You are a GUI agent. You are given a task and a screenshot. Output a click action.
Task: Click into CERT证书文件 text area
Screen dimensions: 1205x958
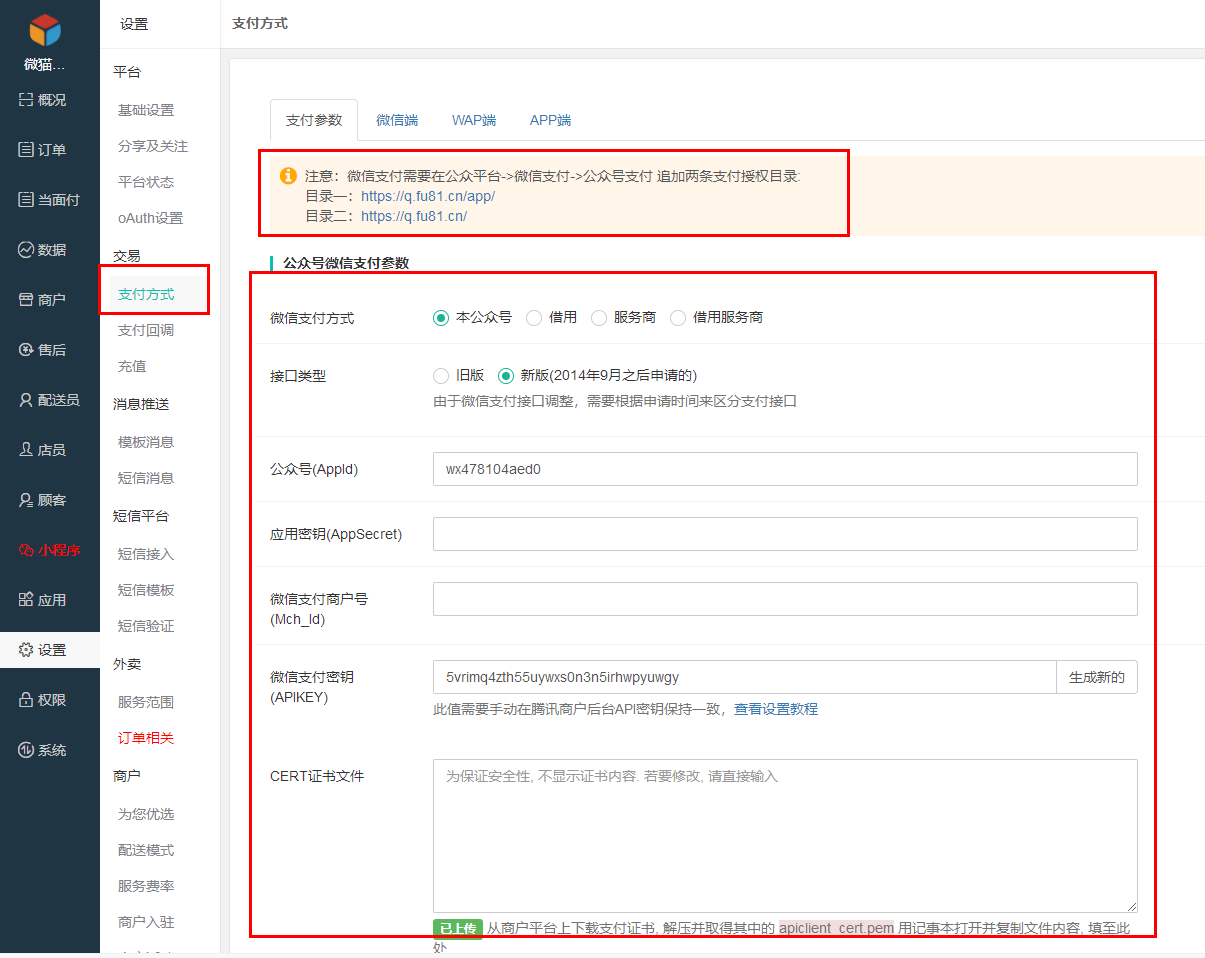785,836
